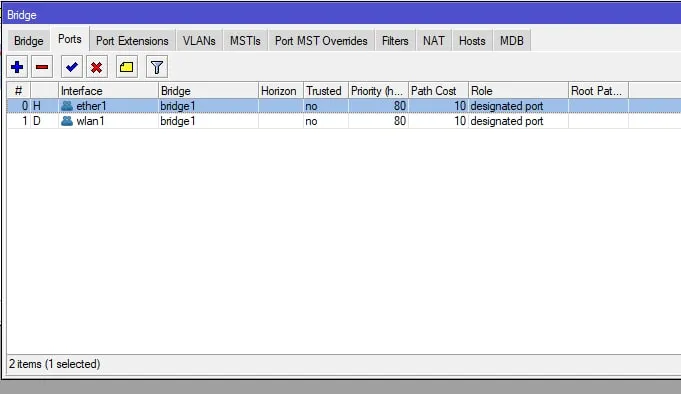Click the H flag of row 0
The image size is (681, 394).
(37, 106)
